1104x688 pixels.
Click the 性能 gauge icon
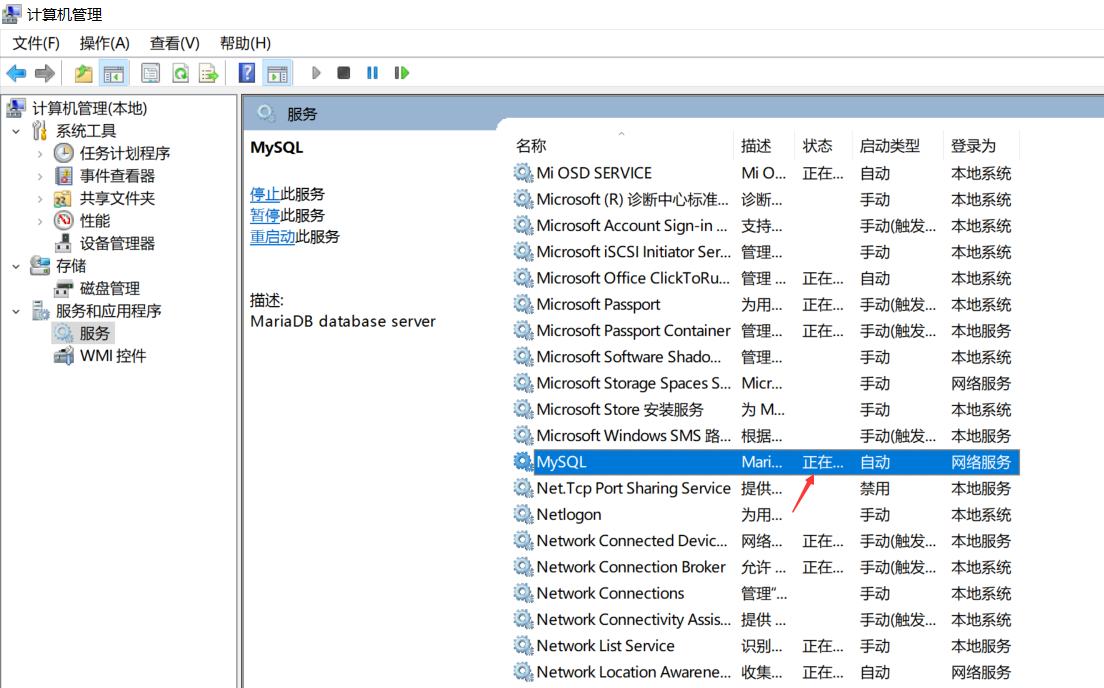tap(63, 221)
